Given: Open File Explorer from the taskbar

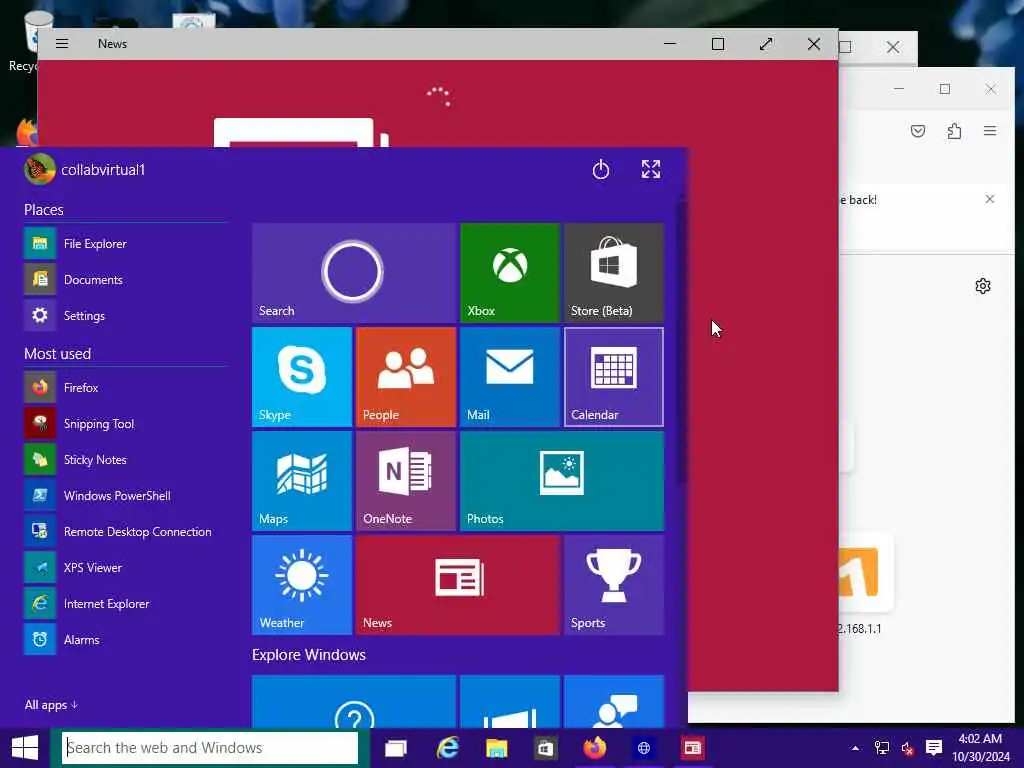Looking at the screenshot, I should [x=496, y=748].
